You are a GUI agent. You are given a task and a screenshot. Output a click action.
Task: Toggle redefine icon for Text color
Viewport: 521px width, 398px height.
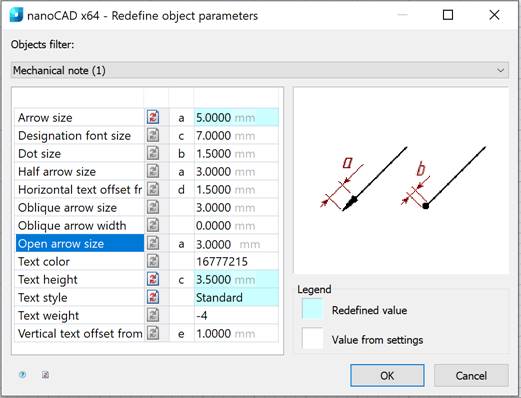[153, 261]
